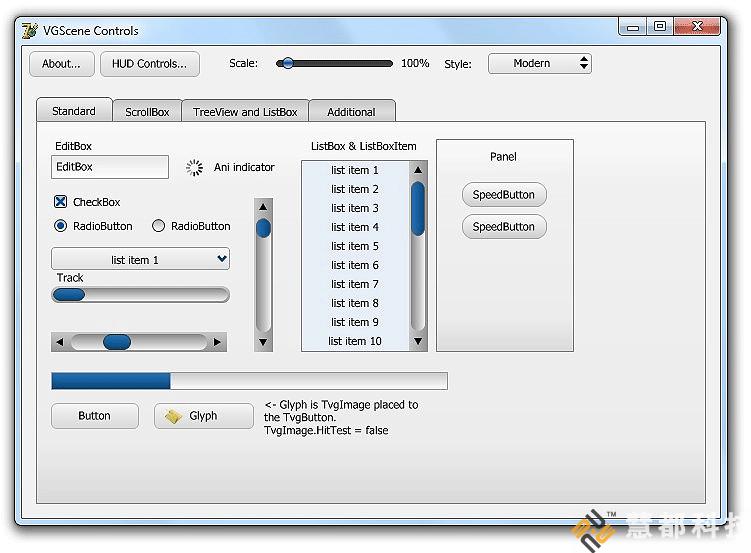Click the upper SpeedButton in Panel
751x553 pixels.
pos(504,194)
